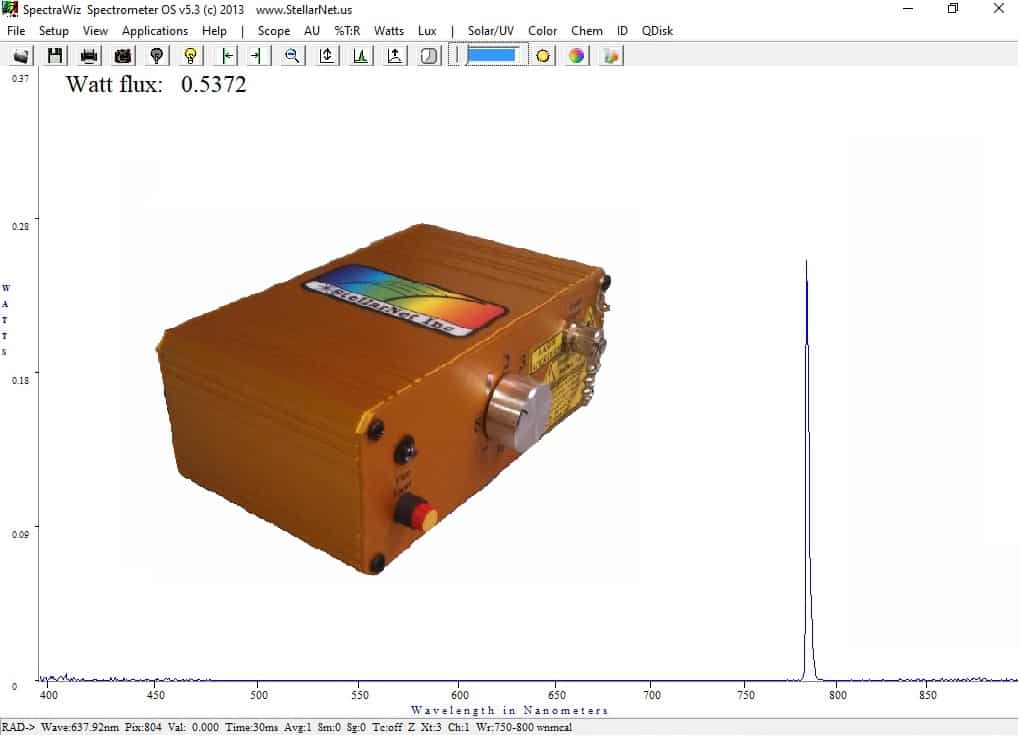Click the Wave:637.92nm status entry

80,727
